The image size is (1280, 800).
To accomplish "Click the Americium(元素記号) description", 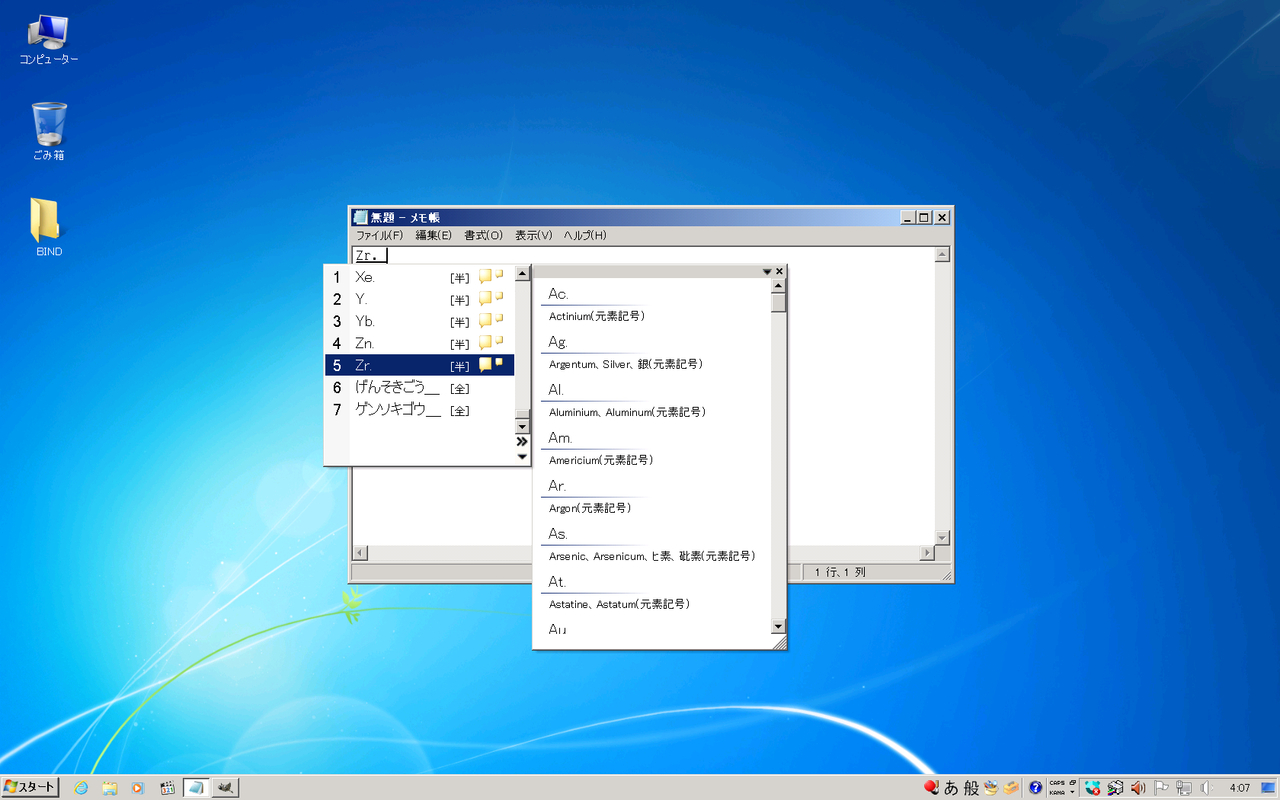I will [601, 460].
